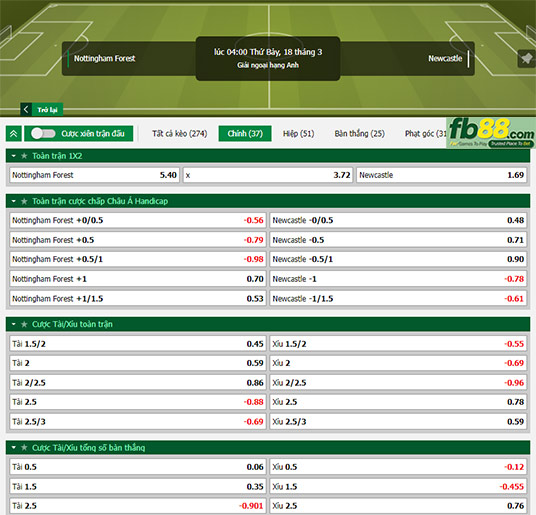
Task: Collapse the Châu Á Handicap section
Action: 14,201
